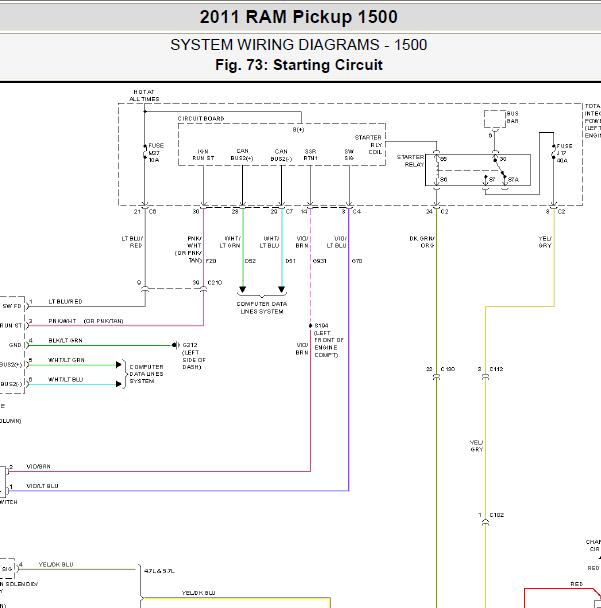Click the "BUS BAR" label
601x608 pixels.
(x=513, y=117)
